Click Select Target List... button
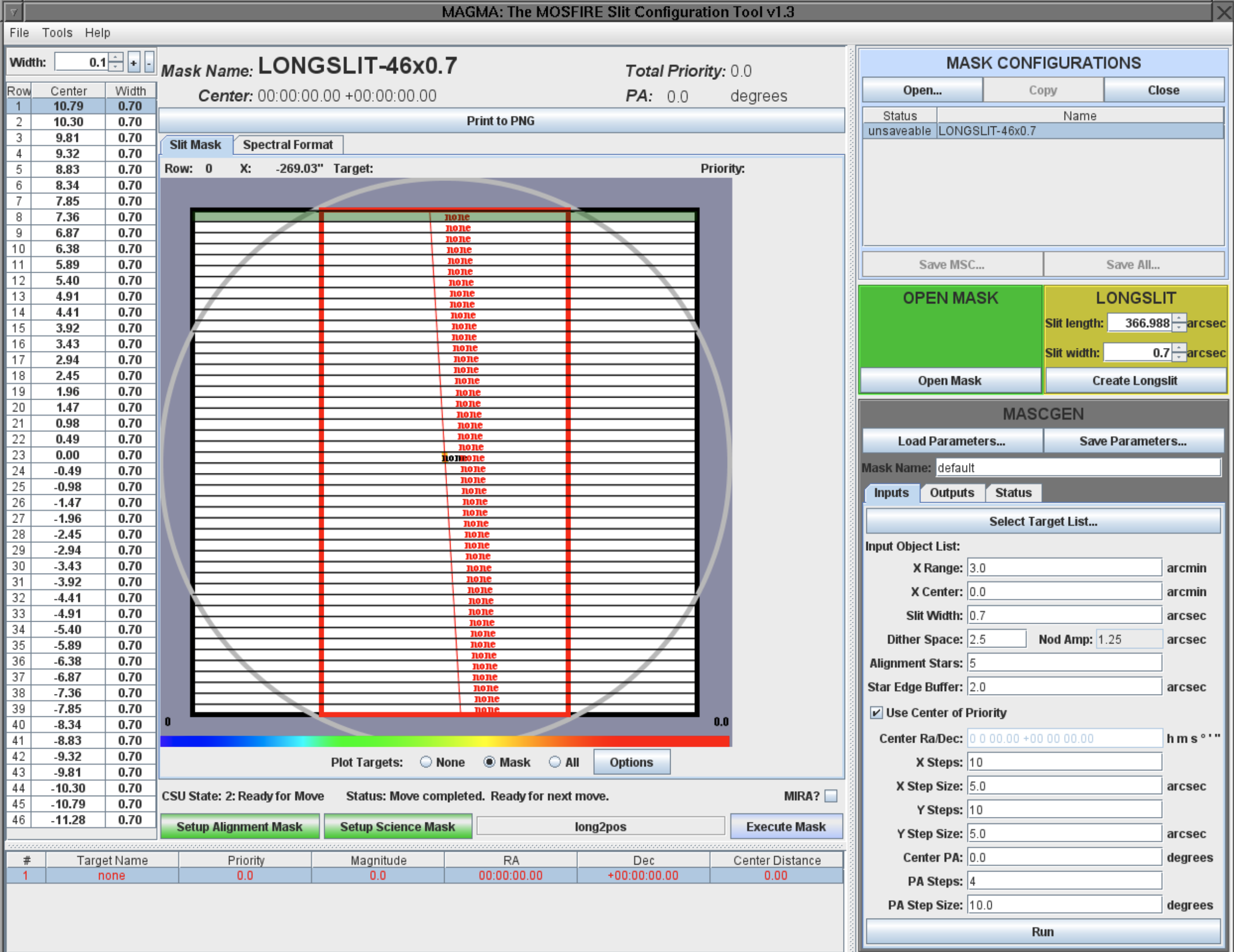This screenshot has width=1234, height=952. pyautogui.click(x=1043, y=522)
